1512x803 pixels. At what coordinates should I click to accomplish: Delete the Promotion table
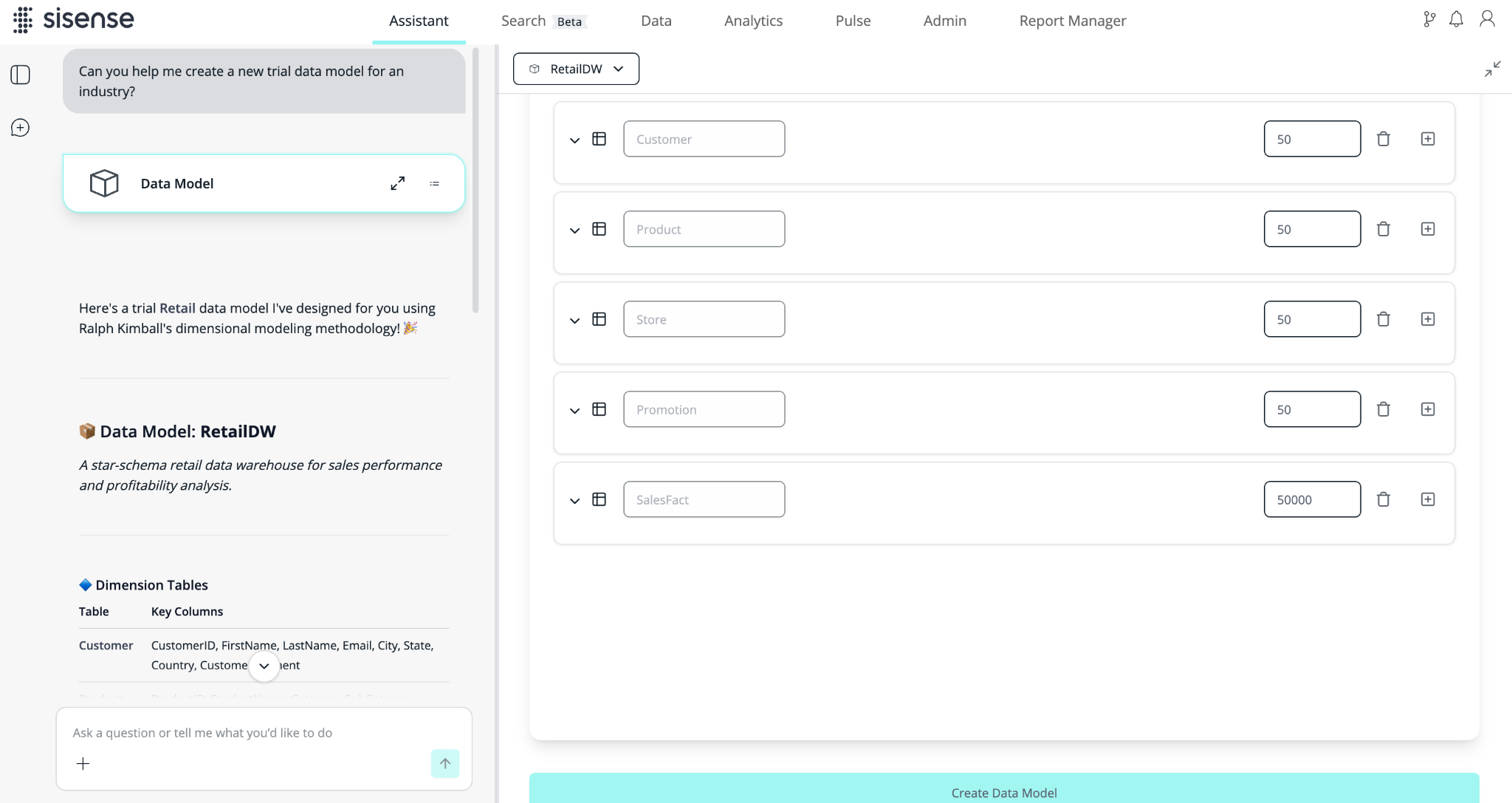(1384, 409)
